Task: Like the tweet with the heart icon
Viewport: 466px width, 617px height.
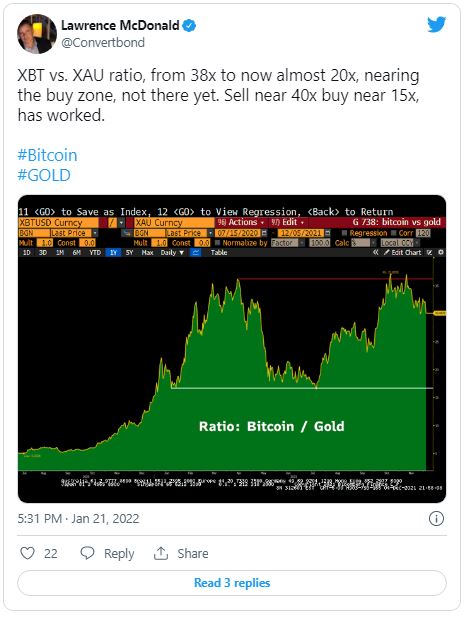Action: pos(28,553)
